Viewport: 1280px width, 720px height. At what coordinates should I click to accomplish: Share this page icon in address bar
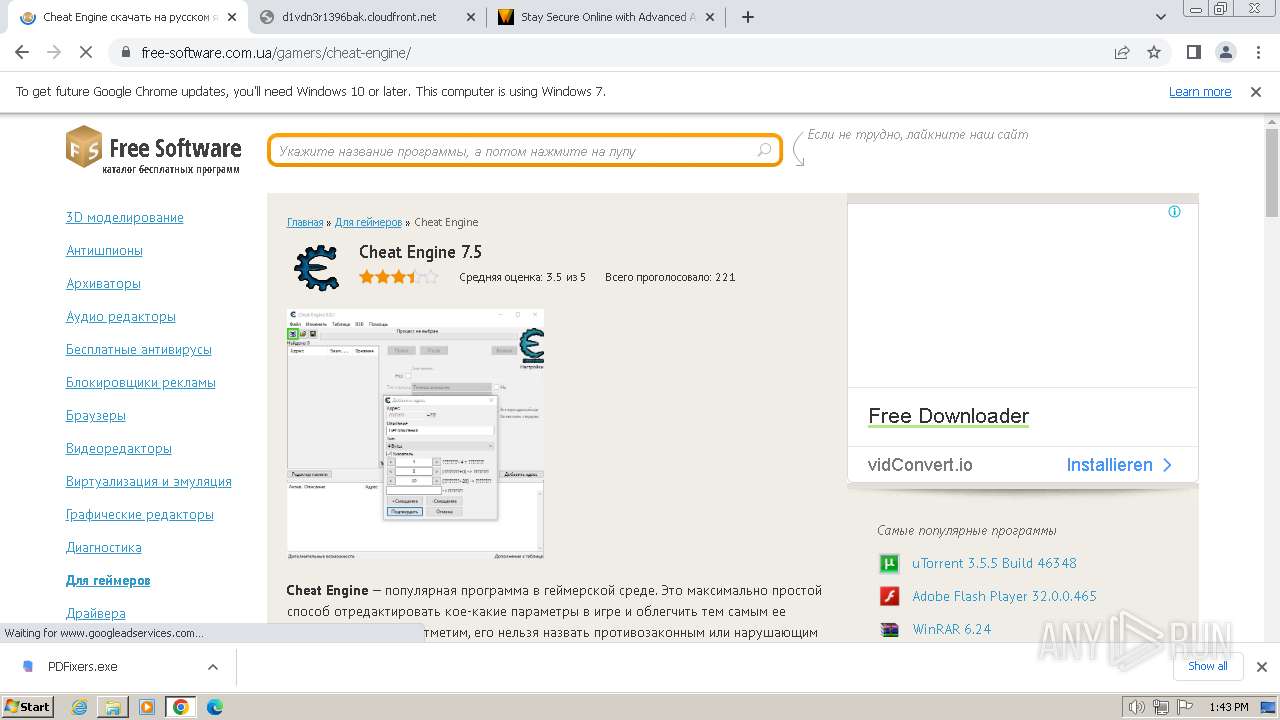tap(1122, 52)
